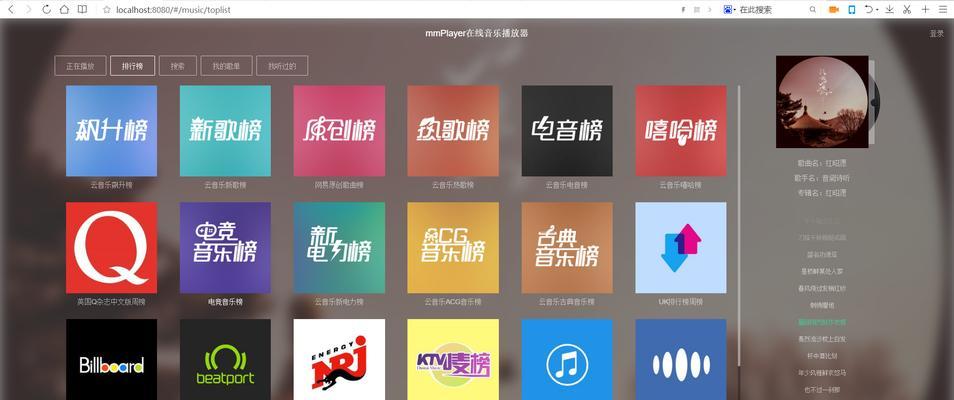
Task: Open the blue mobile phone icon
Action: [852, 10]
